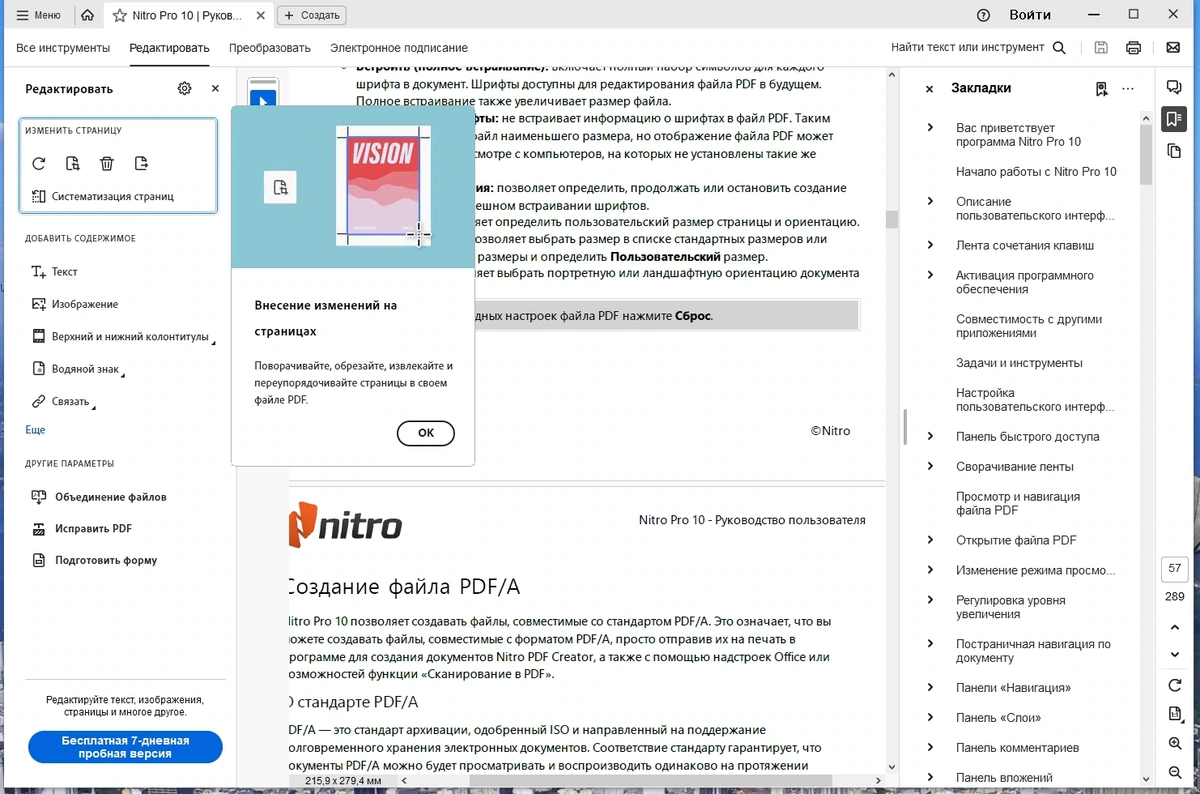Expand Лента сочетания клавиш bookmark
Viewport: 1200px width, 794px height.
[x=930, y=245]
